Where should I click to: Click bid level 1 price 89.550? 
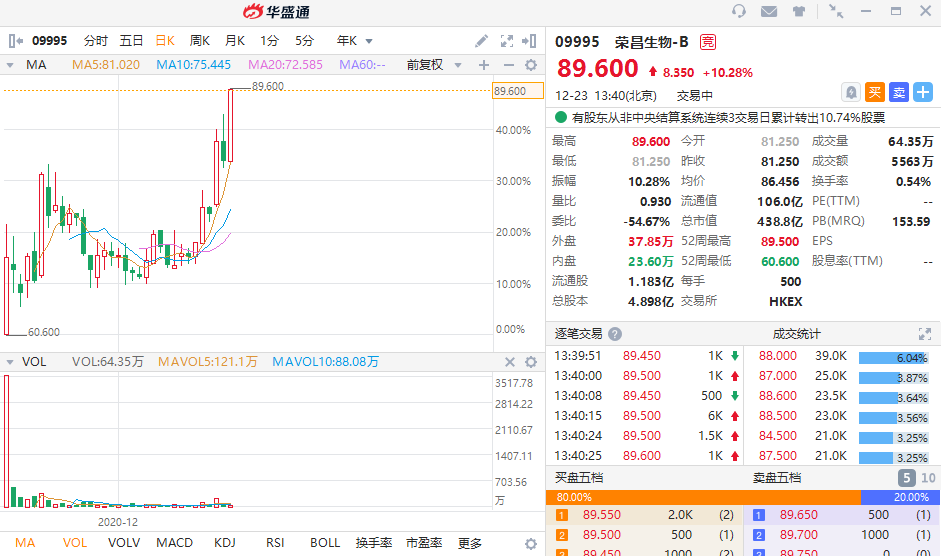pyautogui.click(x=602, y=515)
